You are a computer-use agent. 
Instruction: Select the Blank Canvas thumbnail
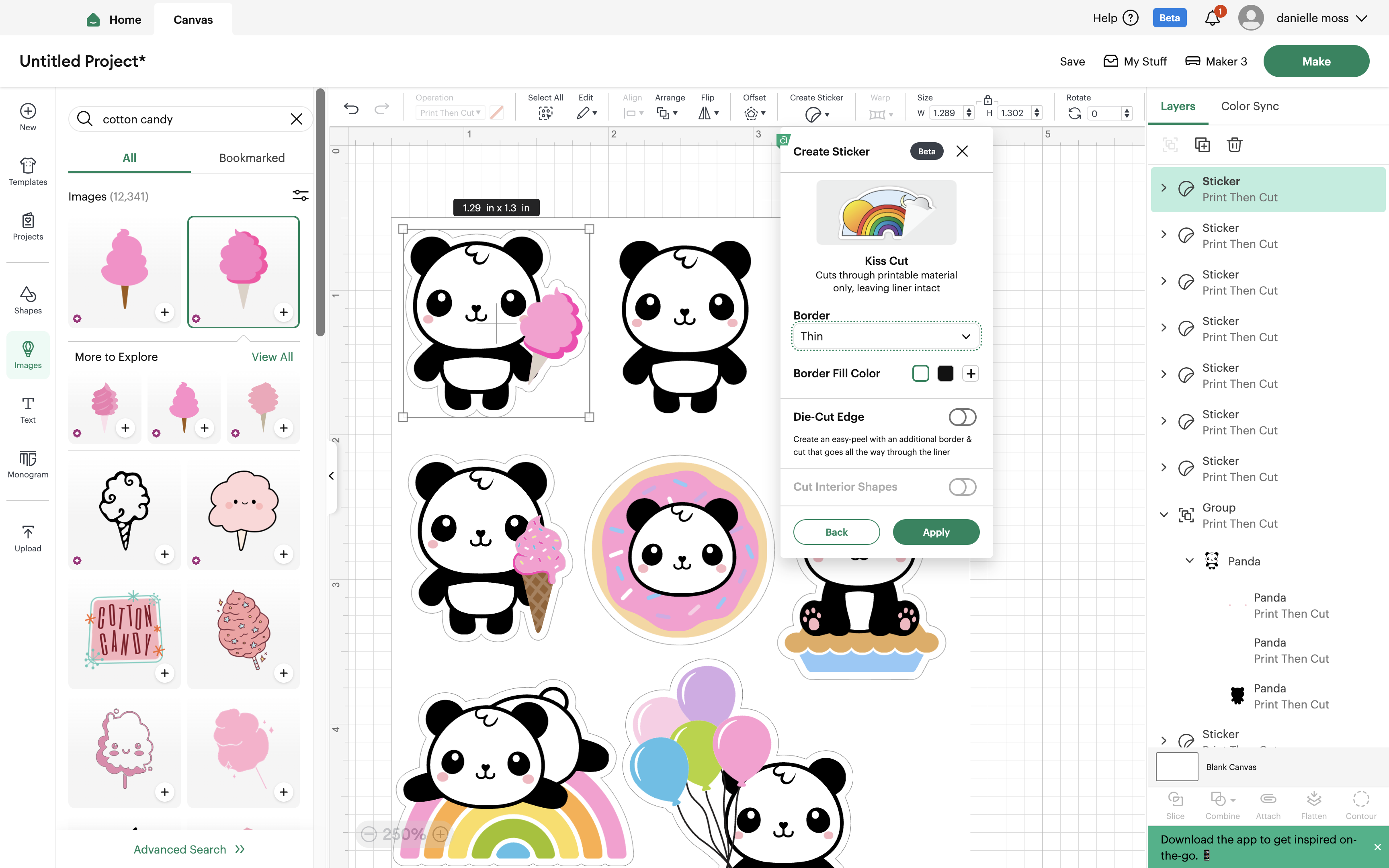(x=1177, y=766)
